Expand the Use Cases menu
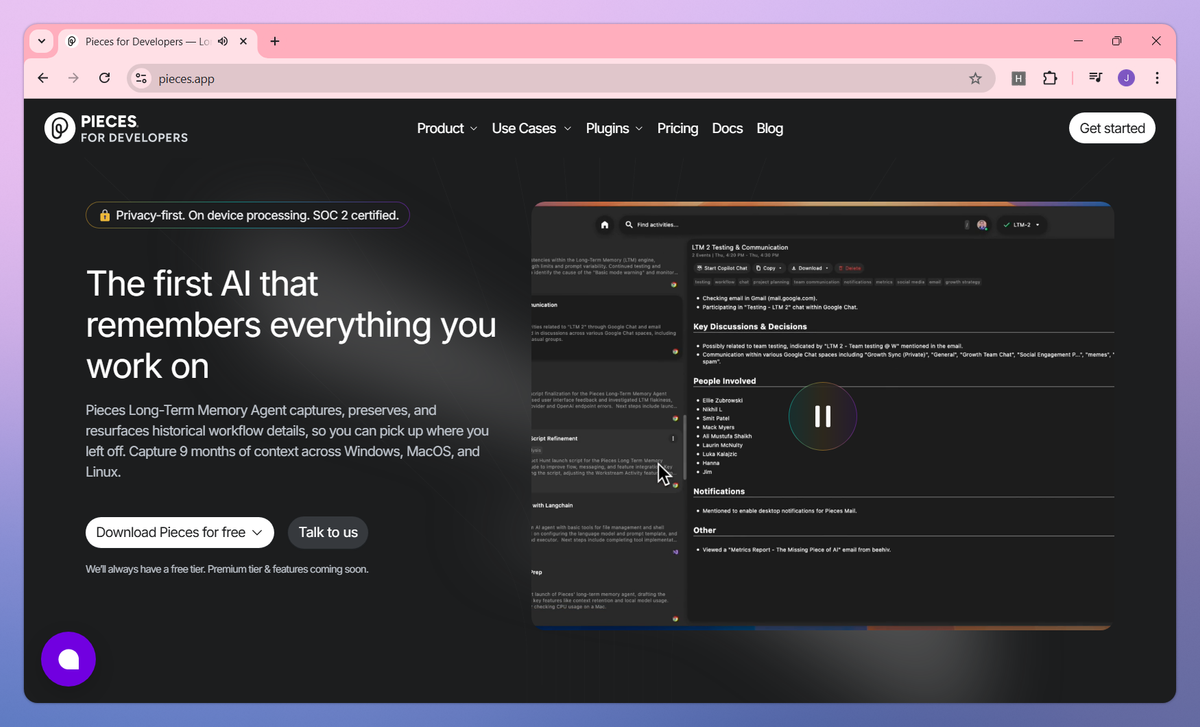 pos(532,128)
